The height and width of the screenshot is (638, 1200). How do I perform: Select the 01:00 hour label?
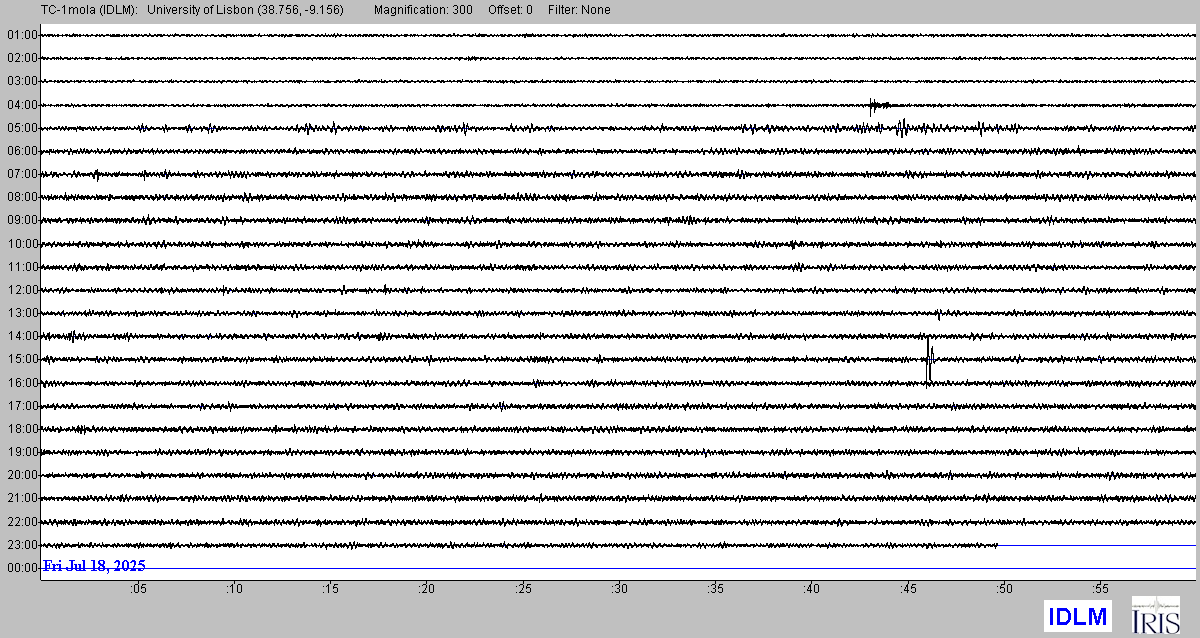pos(22,35)
